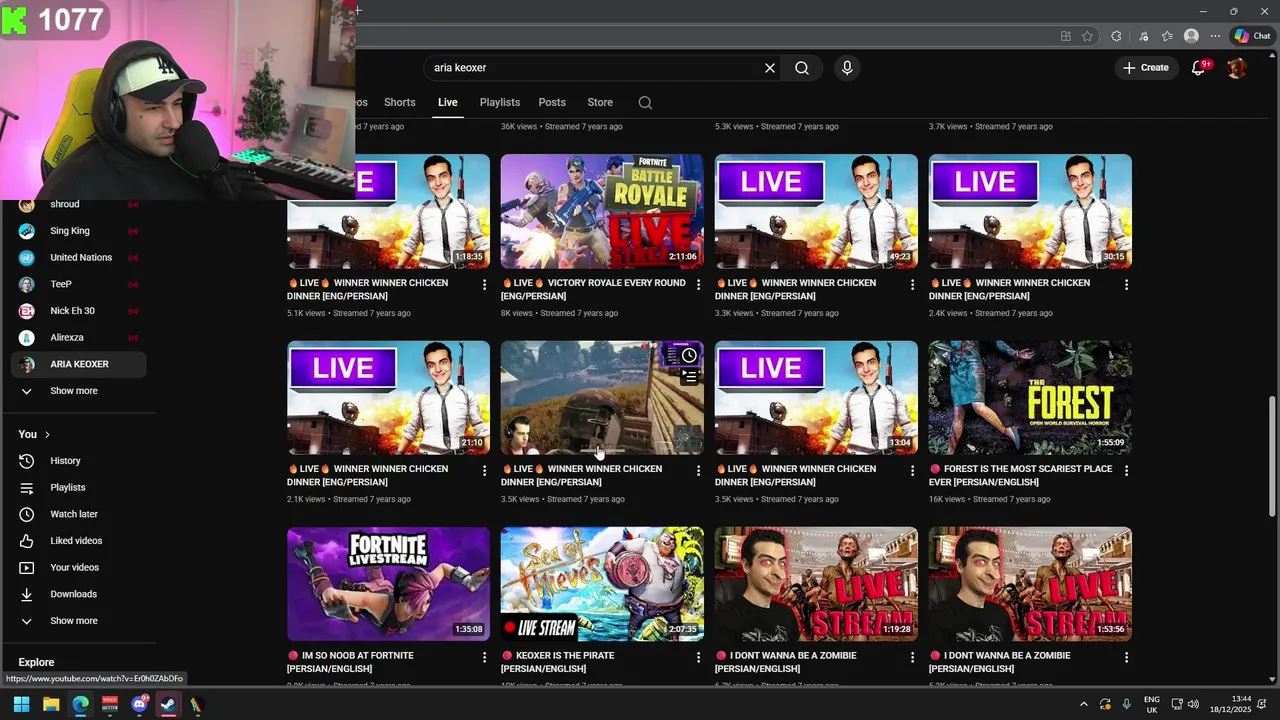Clear the search box with X
Viewport: 1280px width, 720px height.
pos(770,68)
